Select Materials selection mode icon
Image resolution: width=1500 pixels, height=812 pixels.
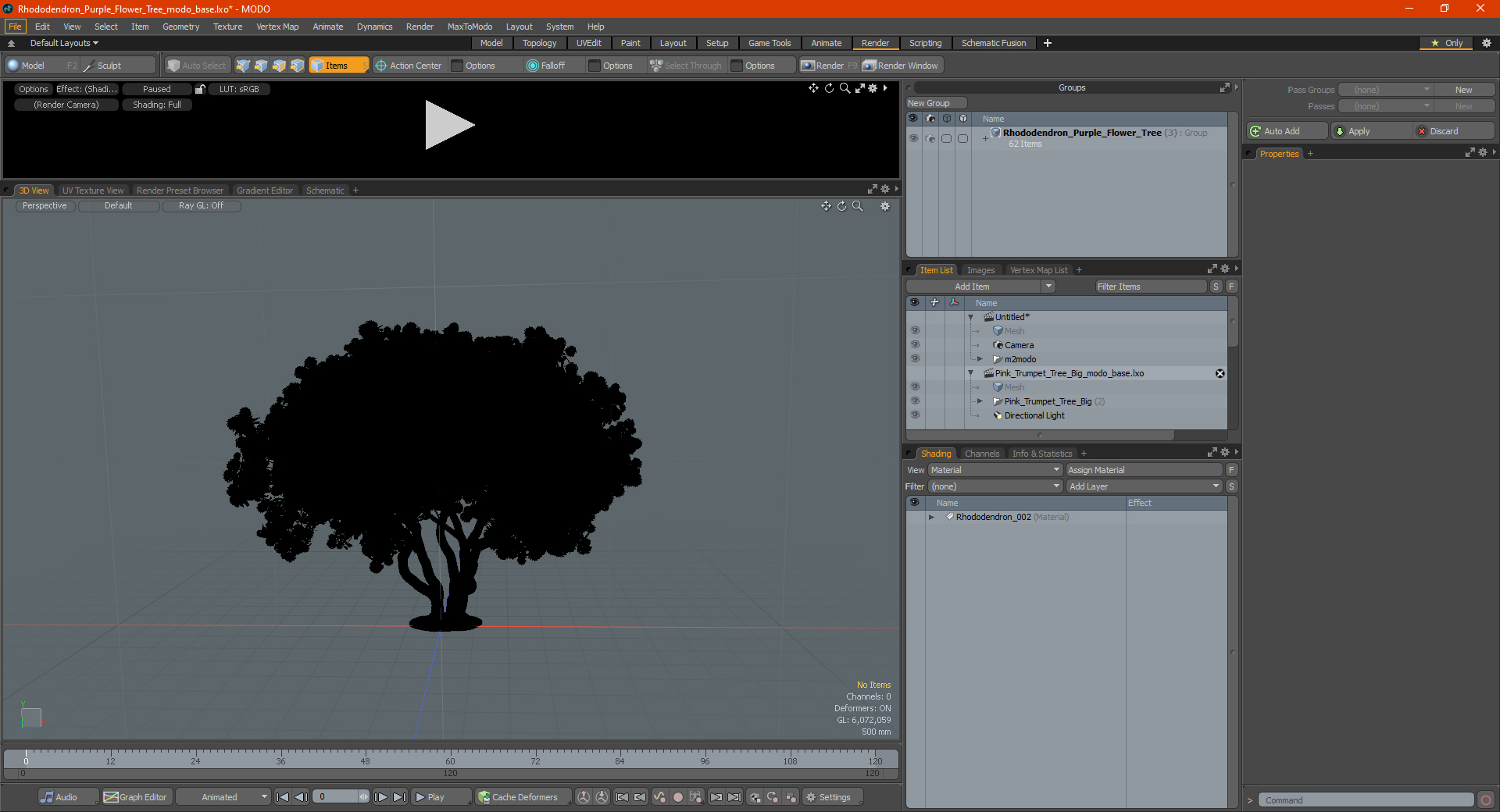[x=297, y=66]
